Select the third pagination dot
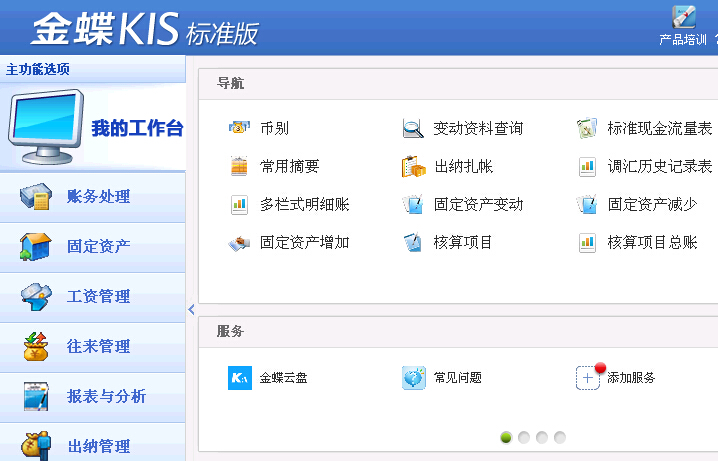 pos(542,437)
